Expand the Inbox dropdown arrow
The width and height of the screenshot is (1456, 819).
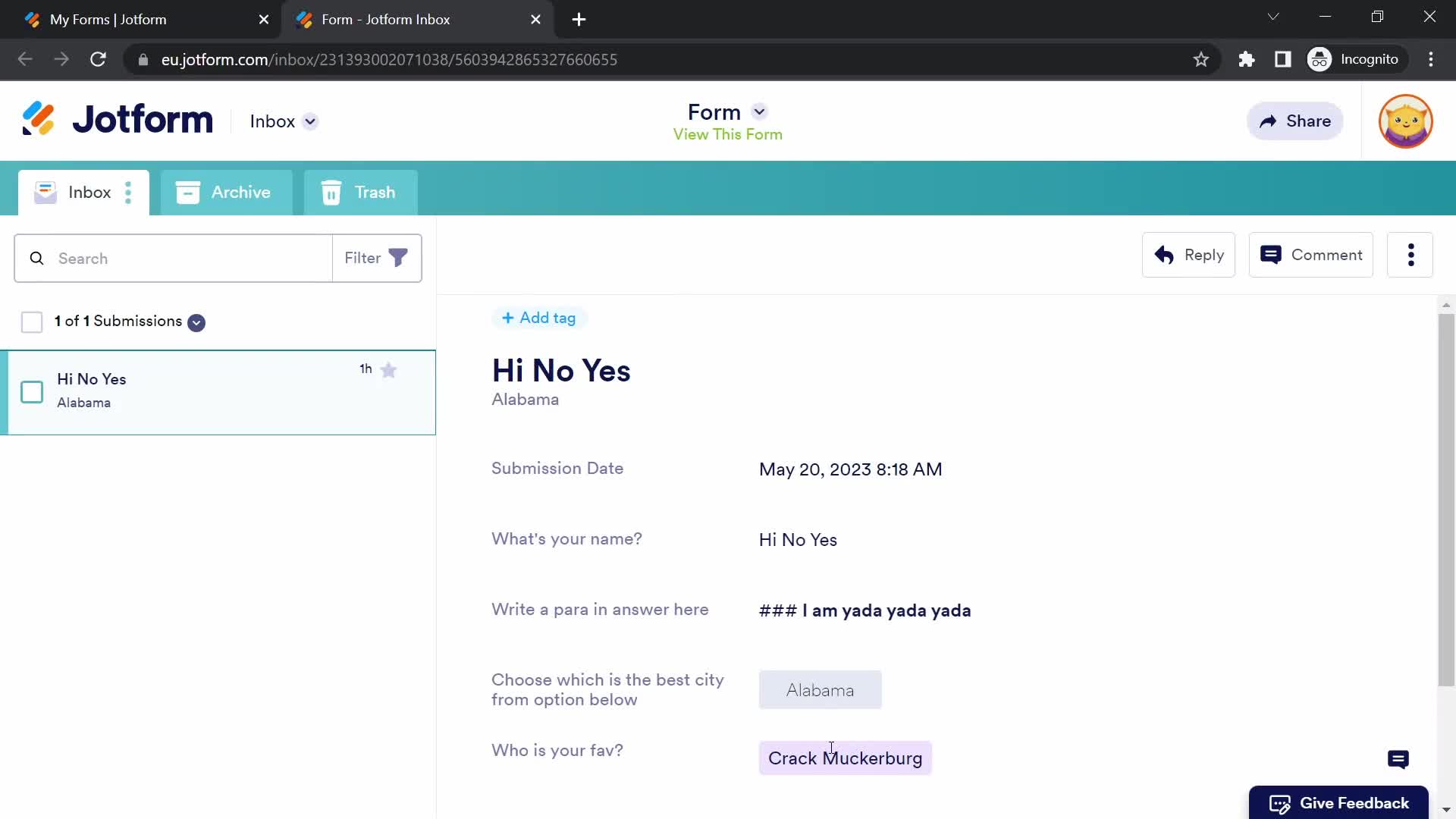coord(312,121)
